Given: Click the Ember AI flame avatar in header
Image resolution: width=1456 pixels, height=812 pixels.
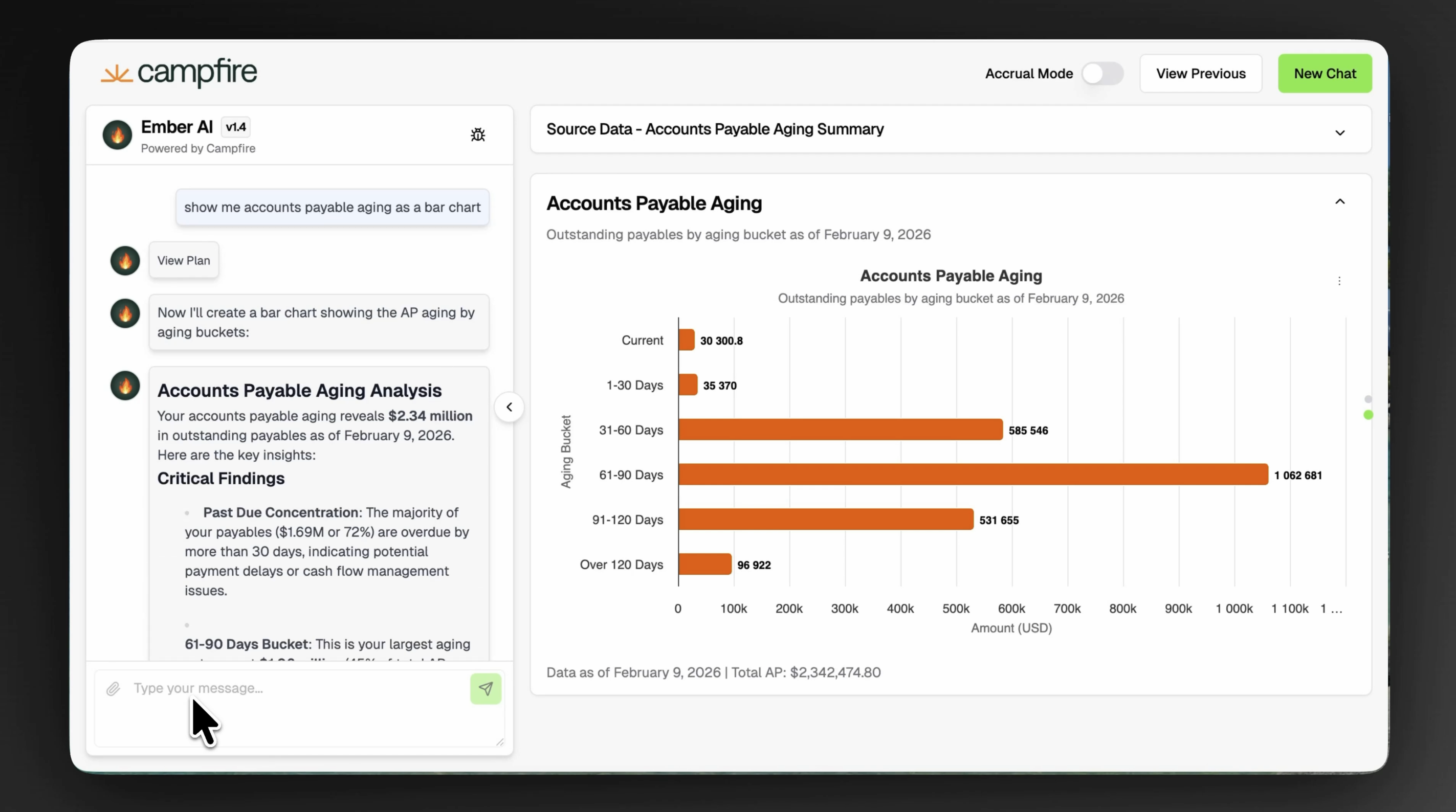Looking at the screenshot, I should (x=118, y=134).
